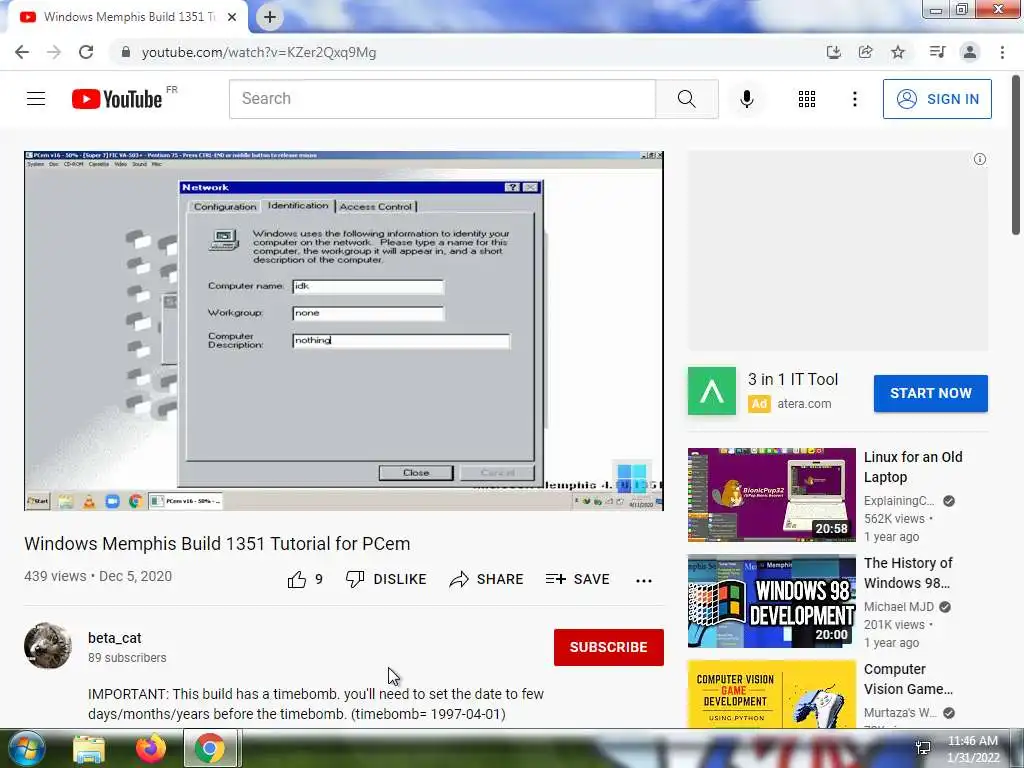Focus the YouTube Search field

click(442, 99)
